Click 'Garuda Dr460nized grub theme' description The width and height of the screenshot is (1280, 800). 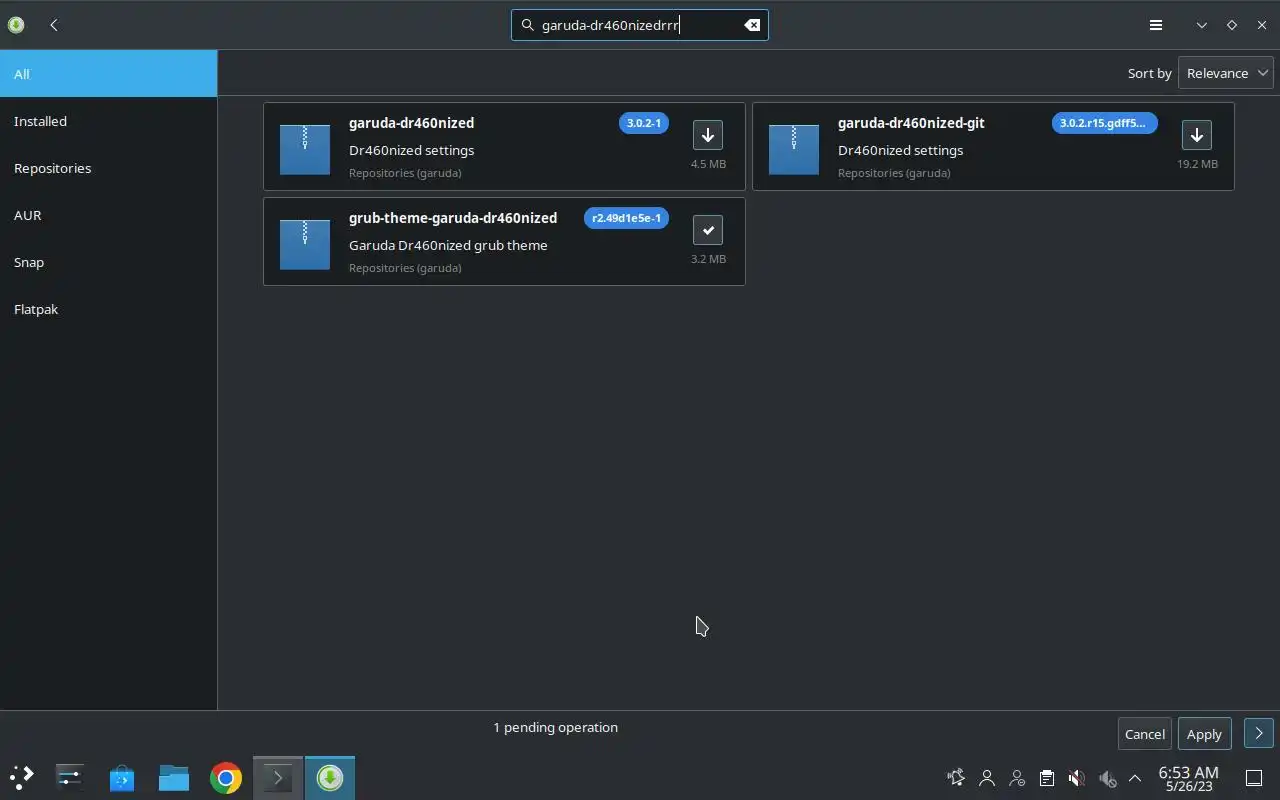pyautogui.click(x=448, y=245)
